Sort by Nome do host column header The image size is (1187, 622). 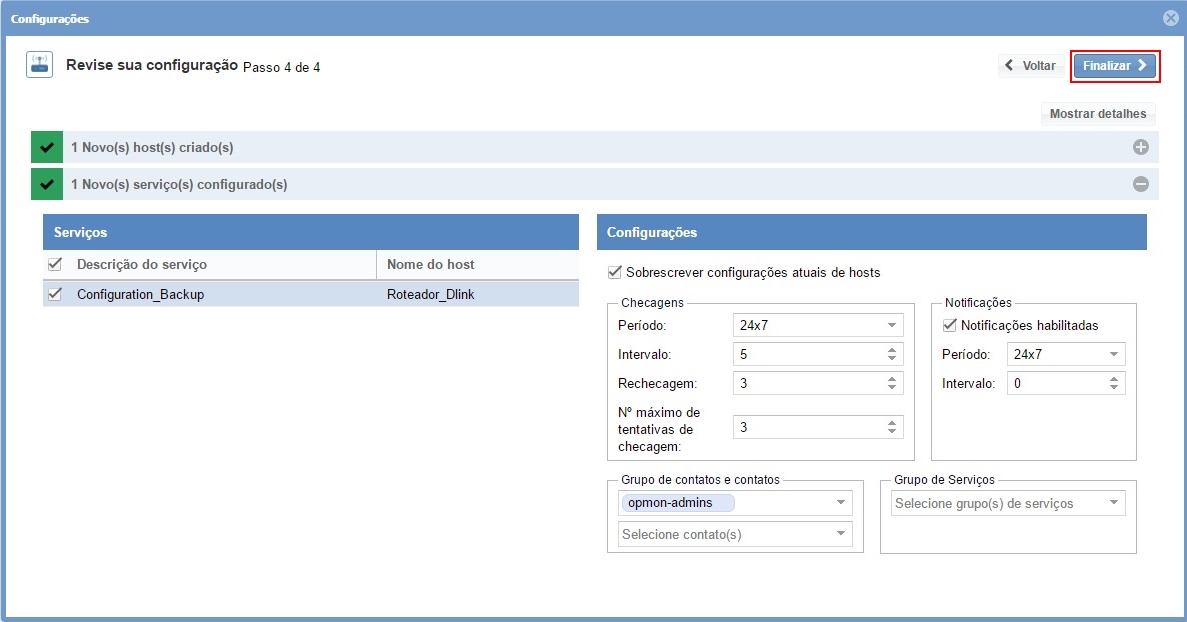[430, 264]
